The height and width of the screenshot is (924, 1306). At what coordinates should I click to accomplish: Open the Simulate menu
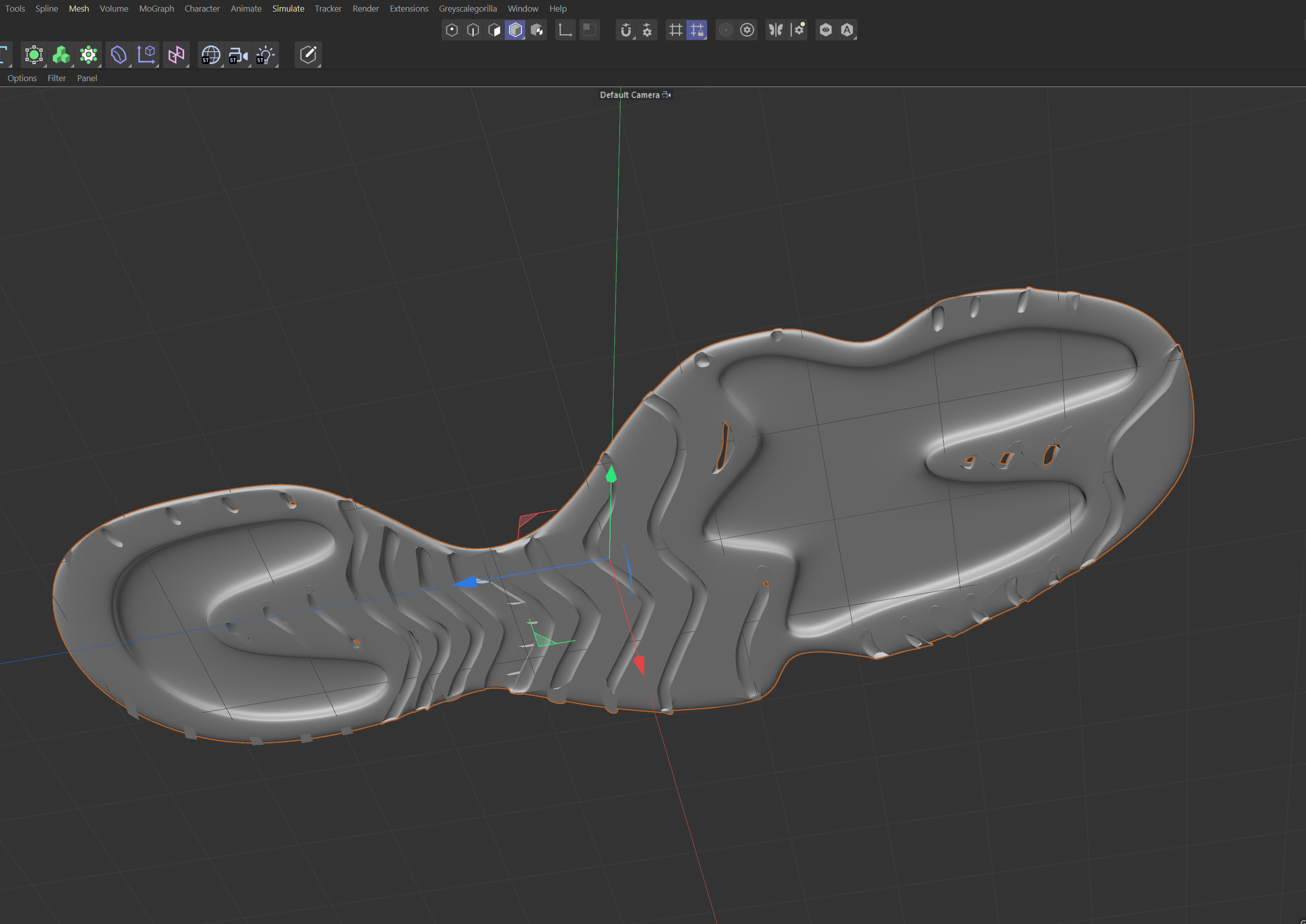click(x=288, y=9)
